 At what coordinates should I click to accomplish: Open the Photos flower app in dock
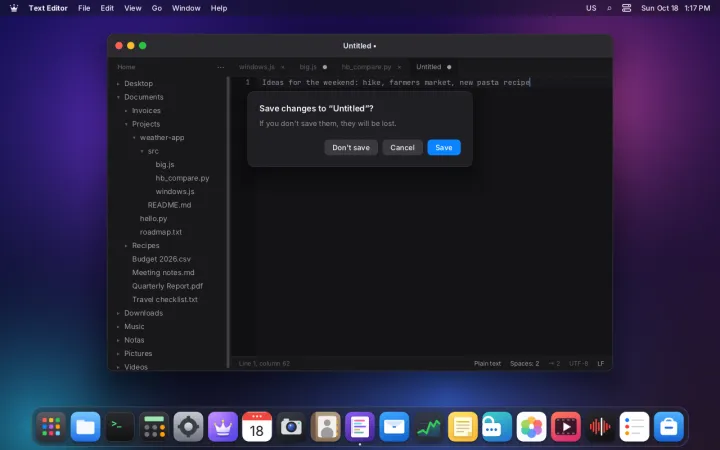[531, 427]
